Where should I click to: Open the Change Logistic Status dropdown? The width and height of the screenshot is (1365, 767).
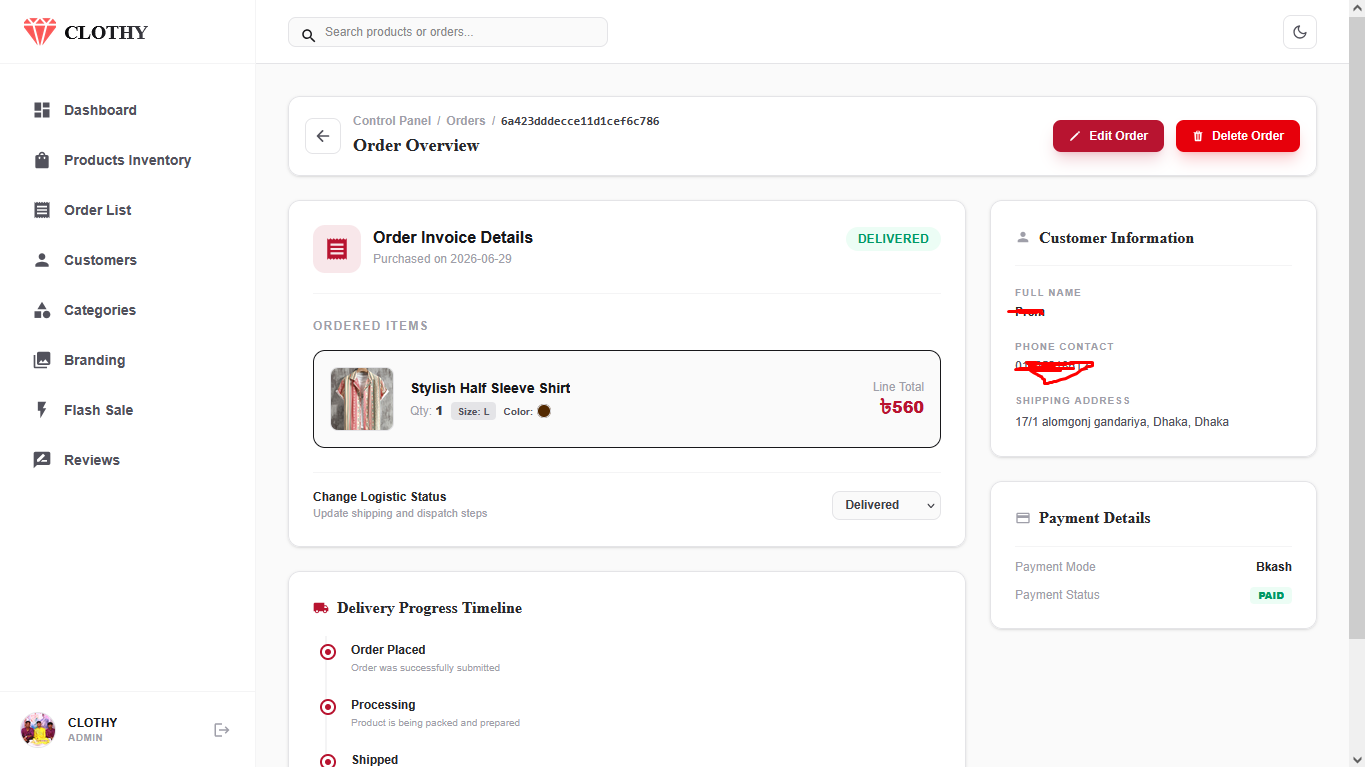tap(886, 505)
